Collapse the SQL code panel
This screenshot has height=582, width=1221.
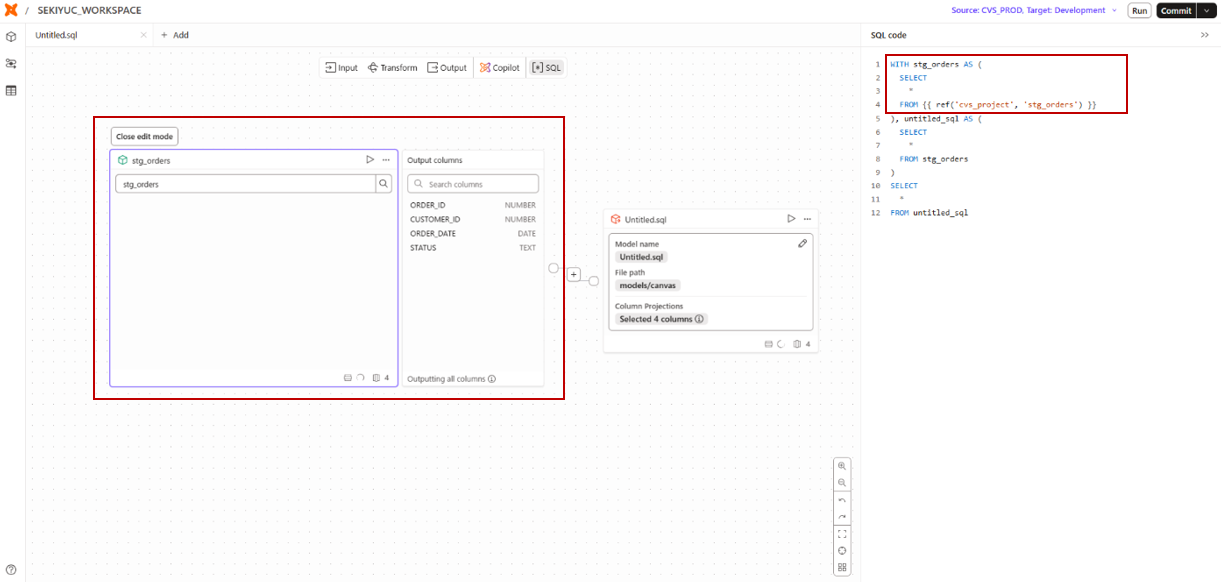pos(1205,35)
